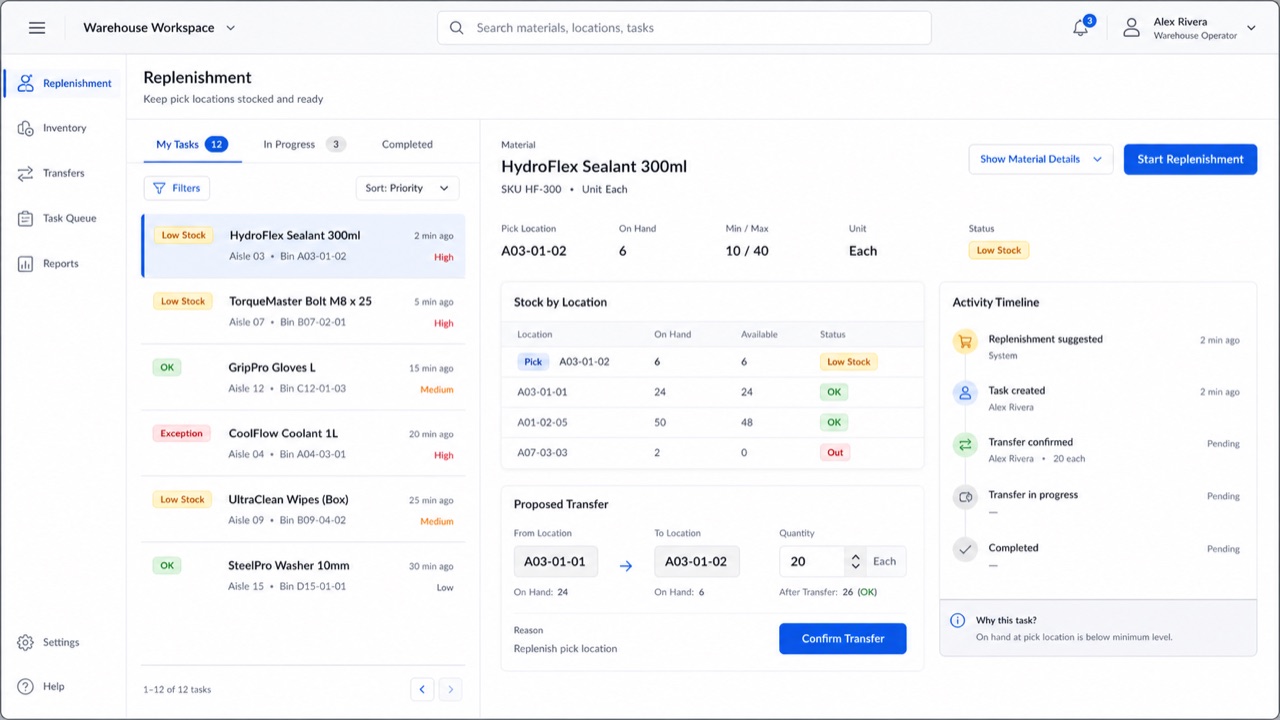Viewport: 1280px width, 720px height.
Task: Click the search magnifier icon
Action: 456,28
